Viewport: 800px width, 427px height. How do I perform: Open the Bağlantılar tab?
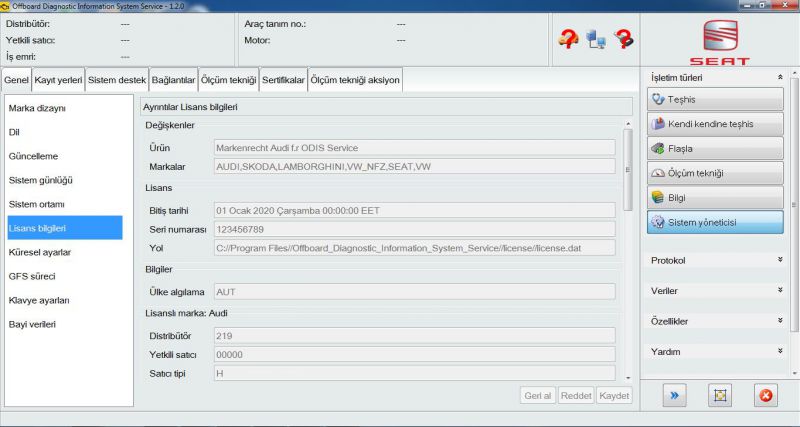(173, 80)
